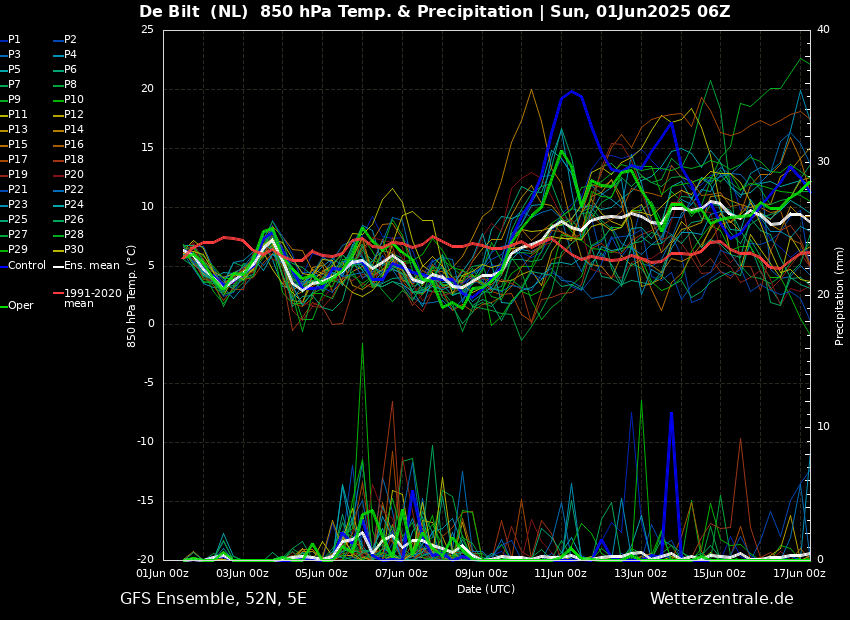Click the 03Jun 00z date tick
Screen dimensions: 850x620
point(242,573)
